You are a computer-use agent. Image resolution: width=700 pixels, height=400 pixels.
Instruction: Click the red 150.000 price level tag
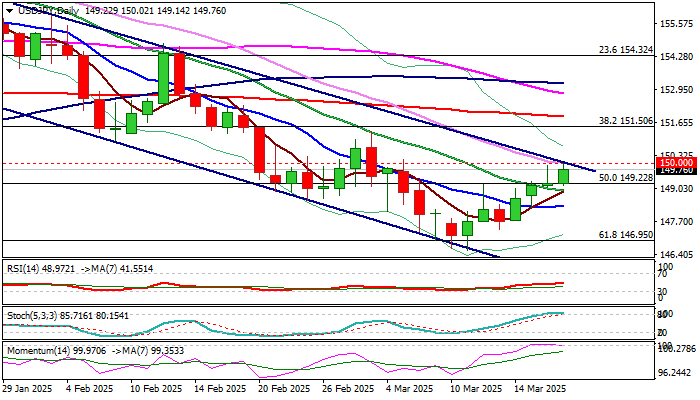(675, 162)
